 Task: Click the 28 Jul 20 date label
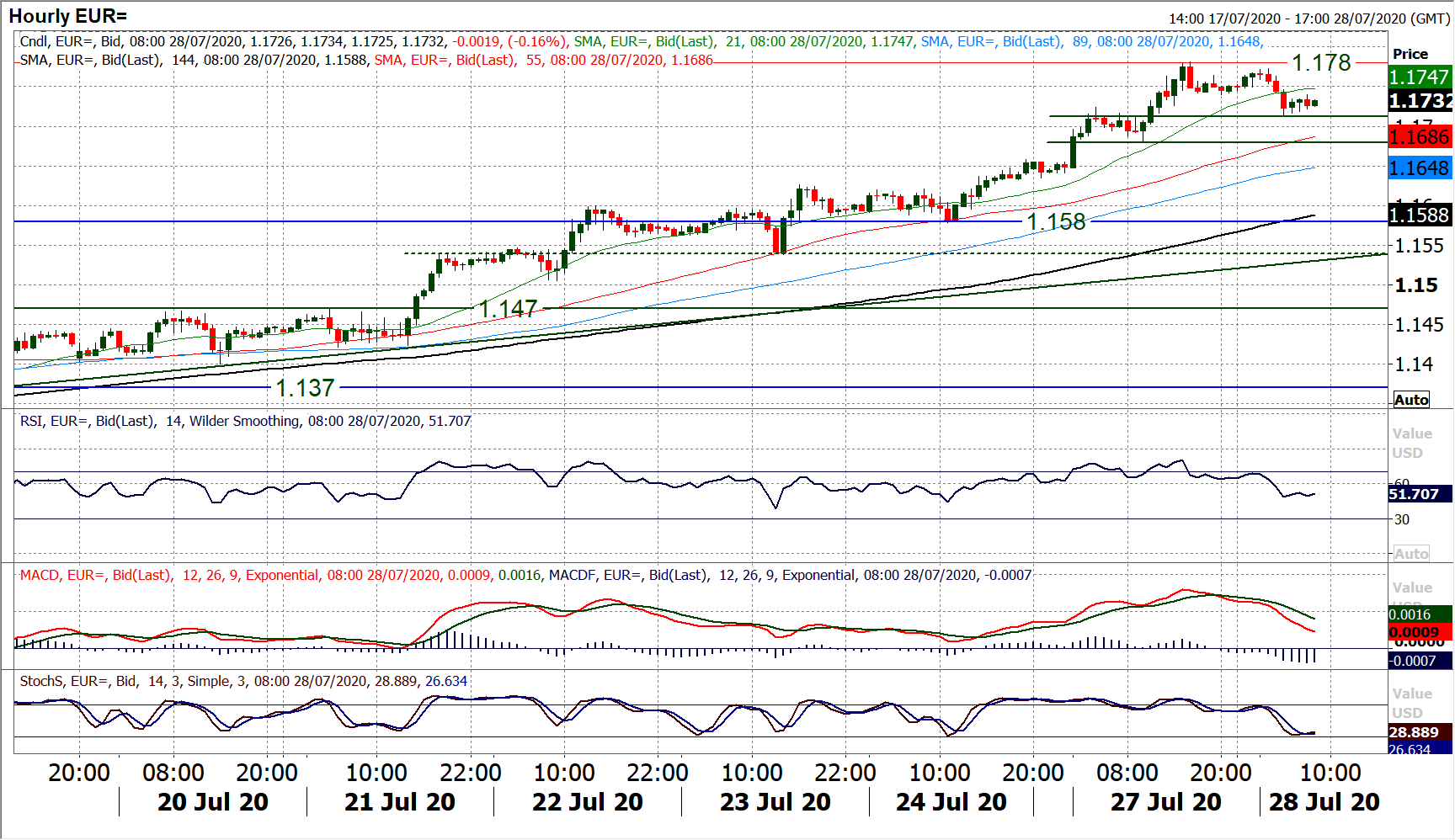[1324, 802]
